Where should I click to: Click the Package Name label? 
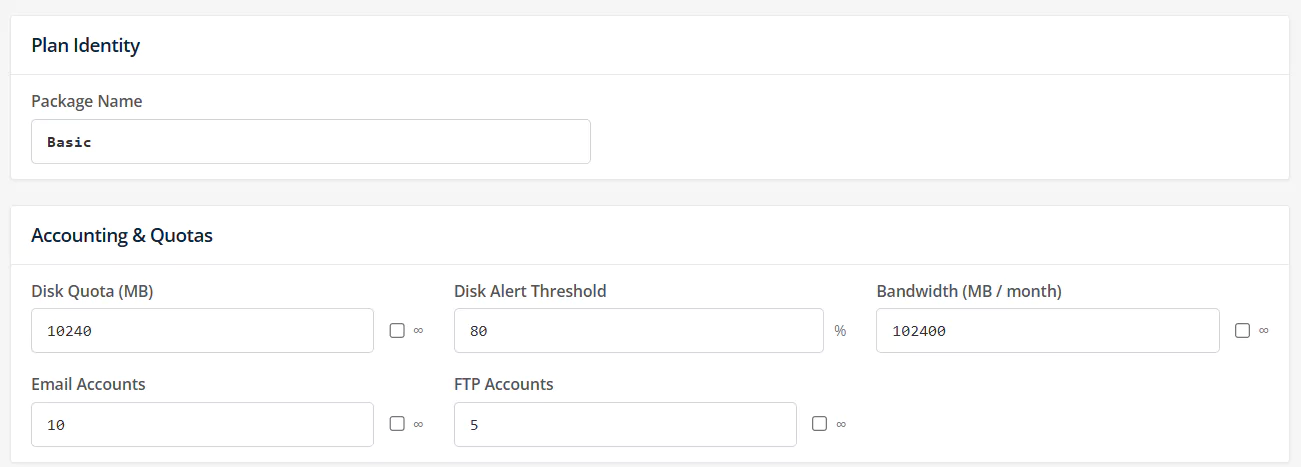tap(87, 101)
